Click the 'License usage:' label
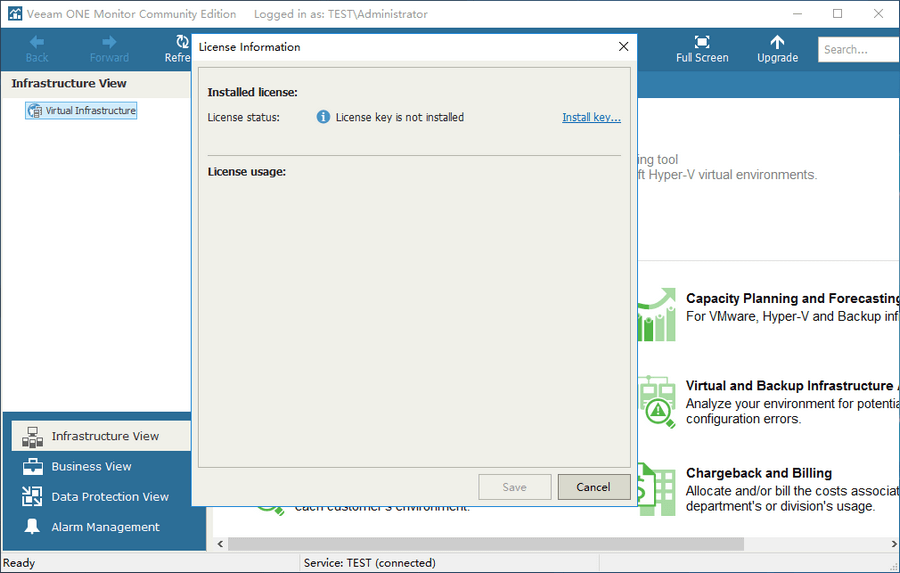Viewport: 900px width, 573px height. (x=247, y=172)
